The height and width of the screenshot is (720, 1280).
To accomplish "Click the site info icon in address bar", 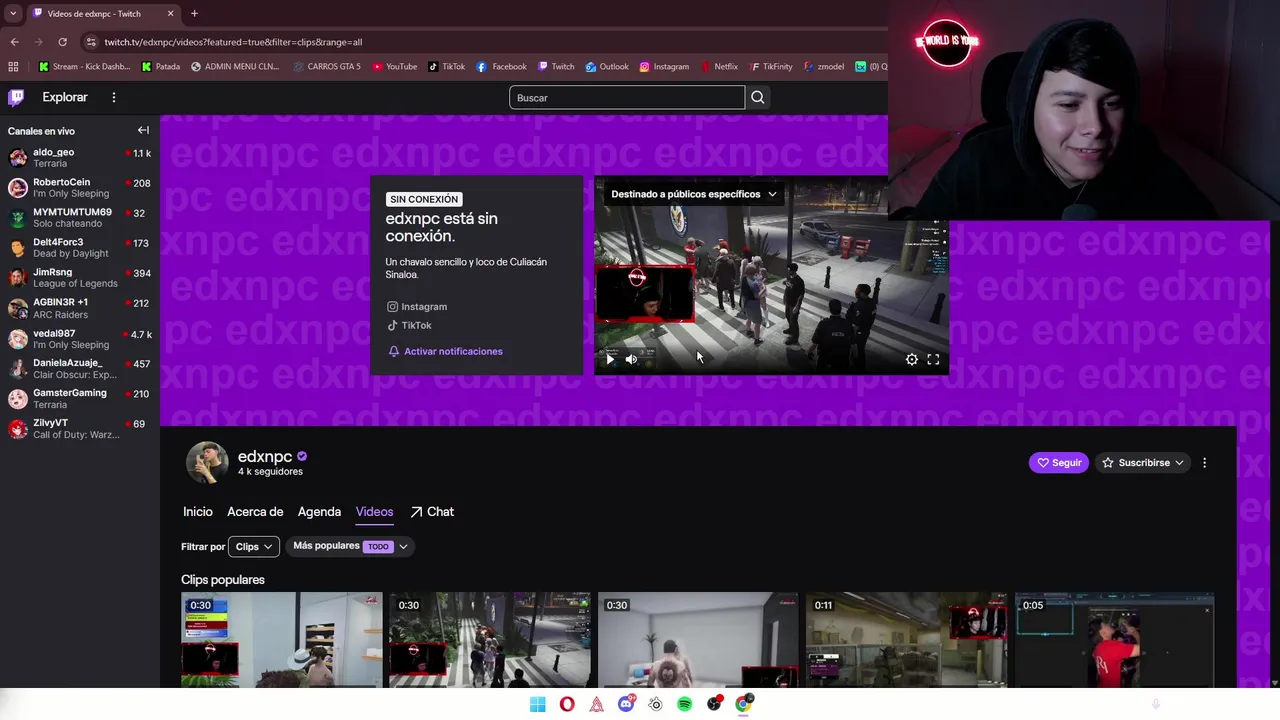I will coord(91,42).
